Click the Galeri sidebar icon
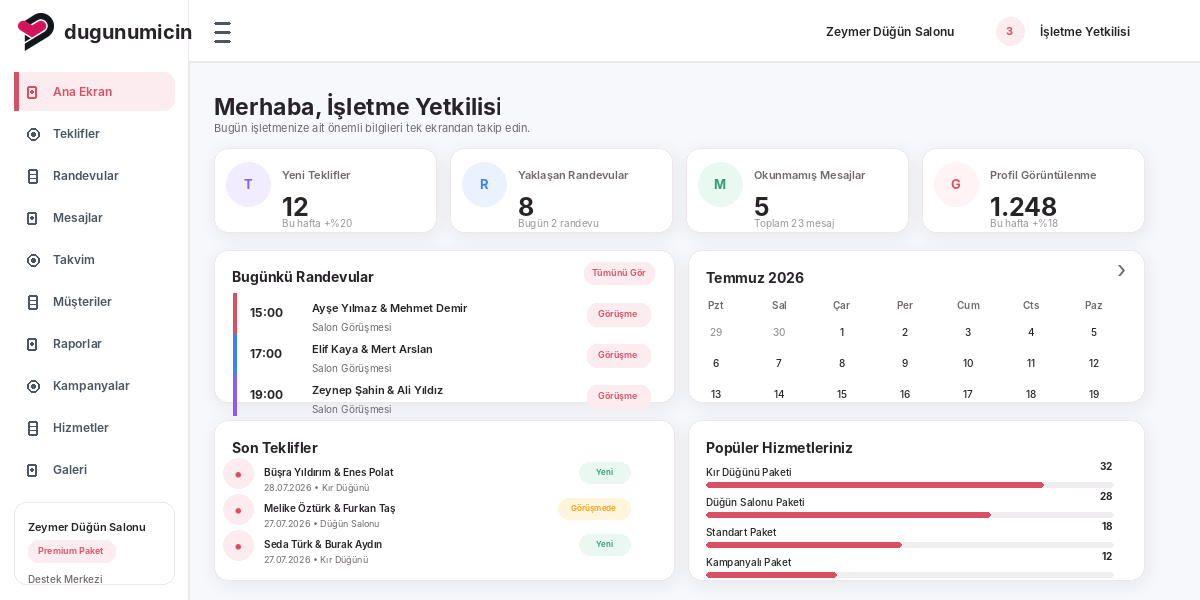Image resolution: width=1200 pixels, height=600 pixels. 33,470
